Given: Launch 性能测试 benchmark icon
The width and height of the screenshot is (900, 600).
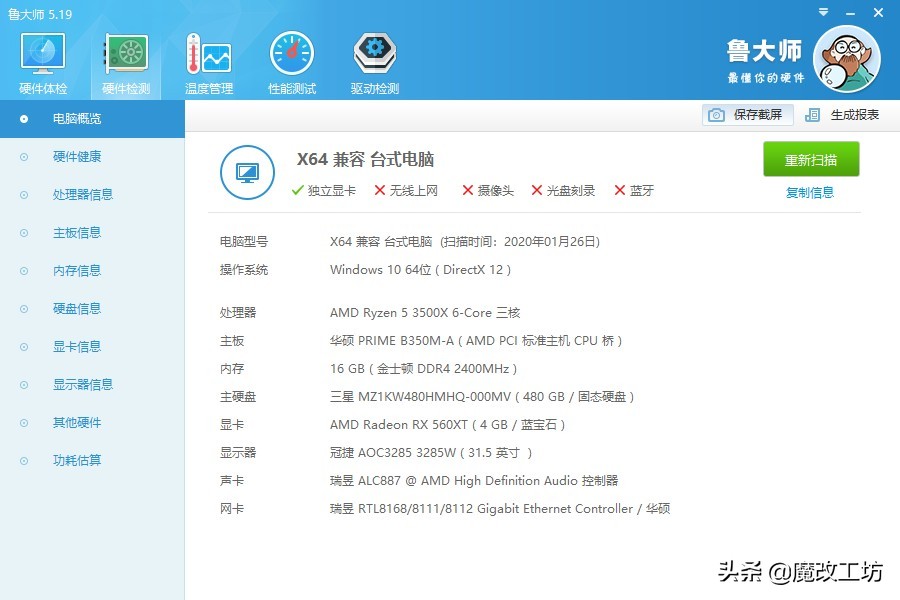Looking at the screenshot, I should [291, 55].
